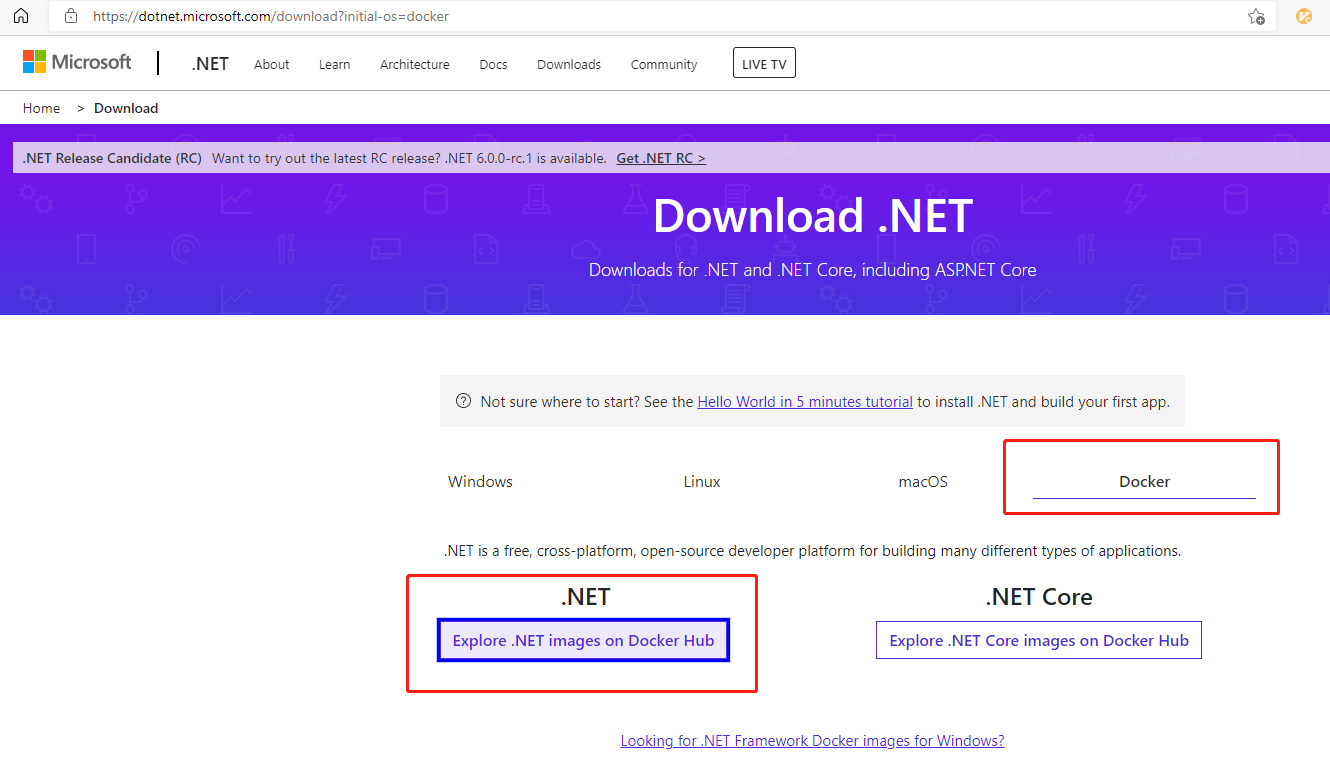Open the Community navigation link
The width and height of the screenshot is (1330, 771).
tap(664, 64)
